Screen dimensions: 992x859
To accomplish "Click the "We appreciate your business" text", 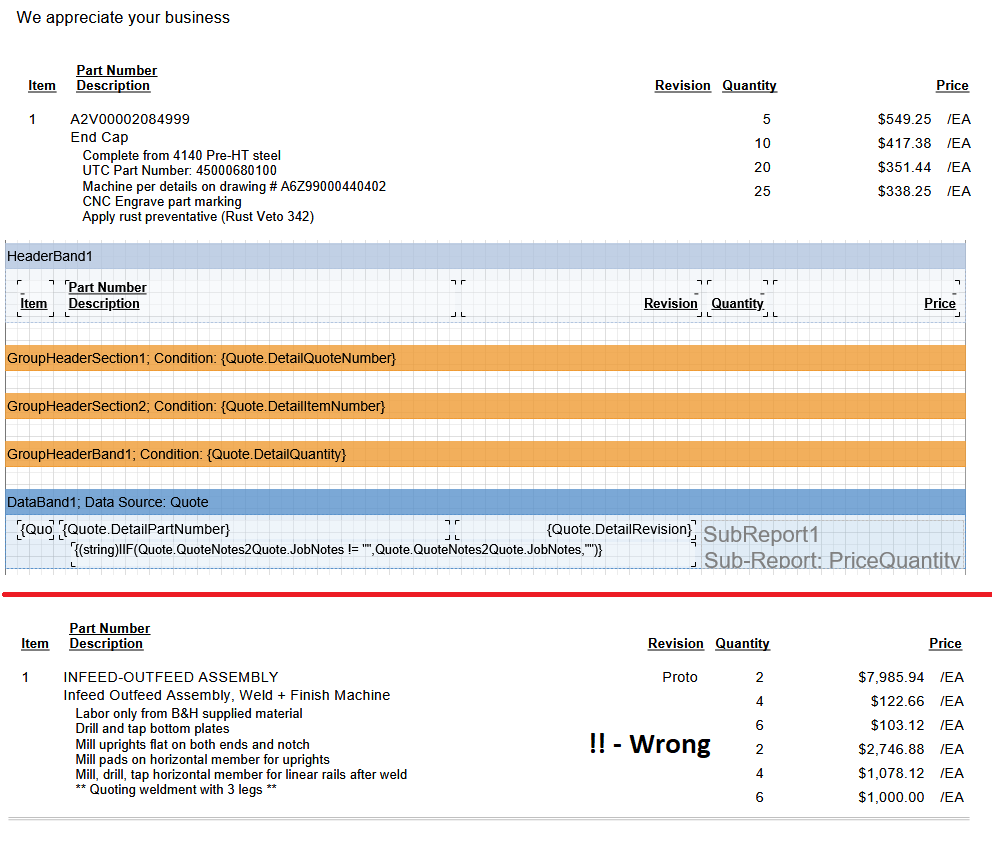I will [123, 17].
